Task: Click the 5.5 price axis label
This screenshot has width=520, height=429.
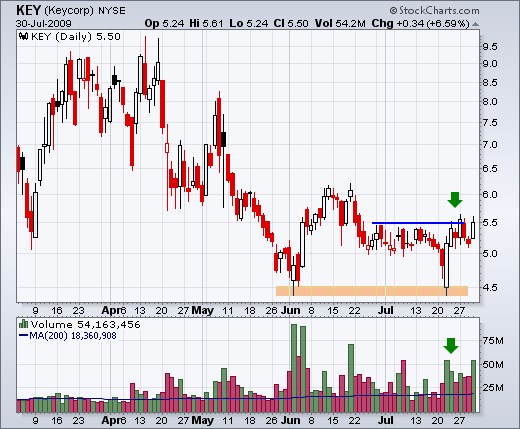Action: click(490, 223)
